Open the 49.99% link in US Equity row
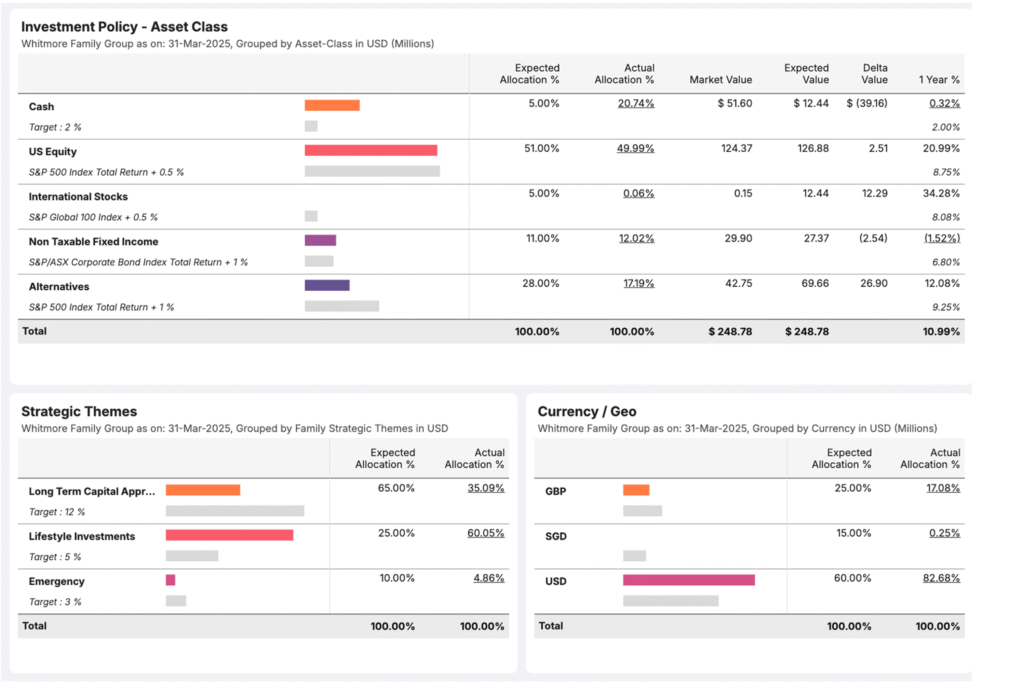This screenshot has height=685, width=1024. (636, 148)
